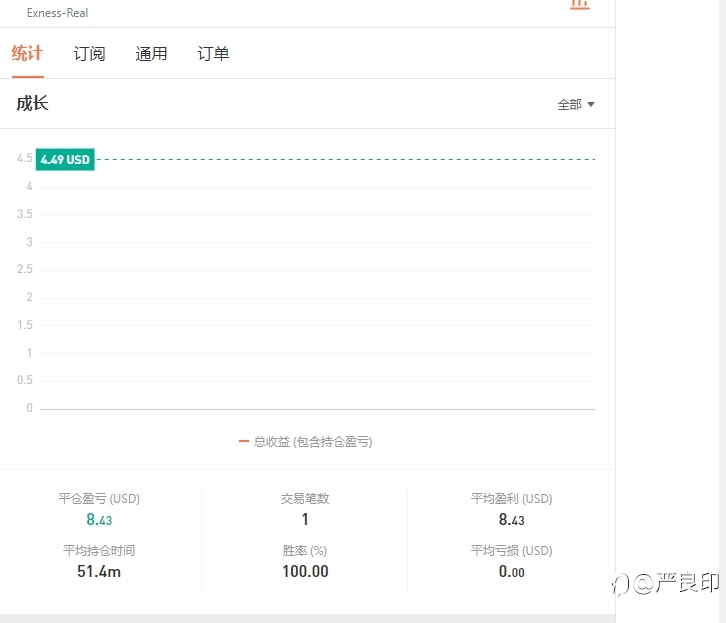
Task: Expand the 全部 period dropdown
Action: (576, 105)
